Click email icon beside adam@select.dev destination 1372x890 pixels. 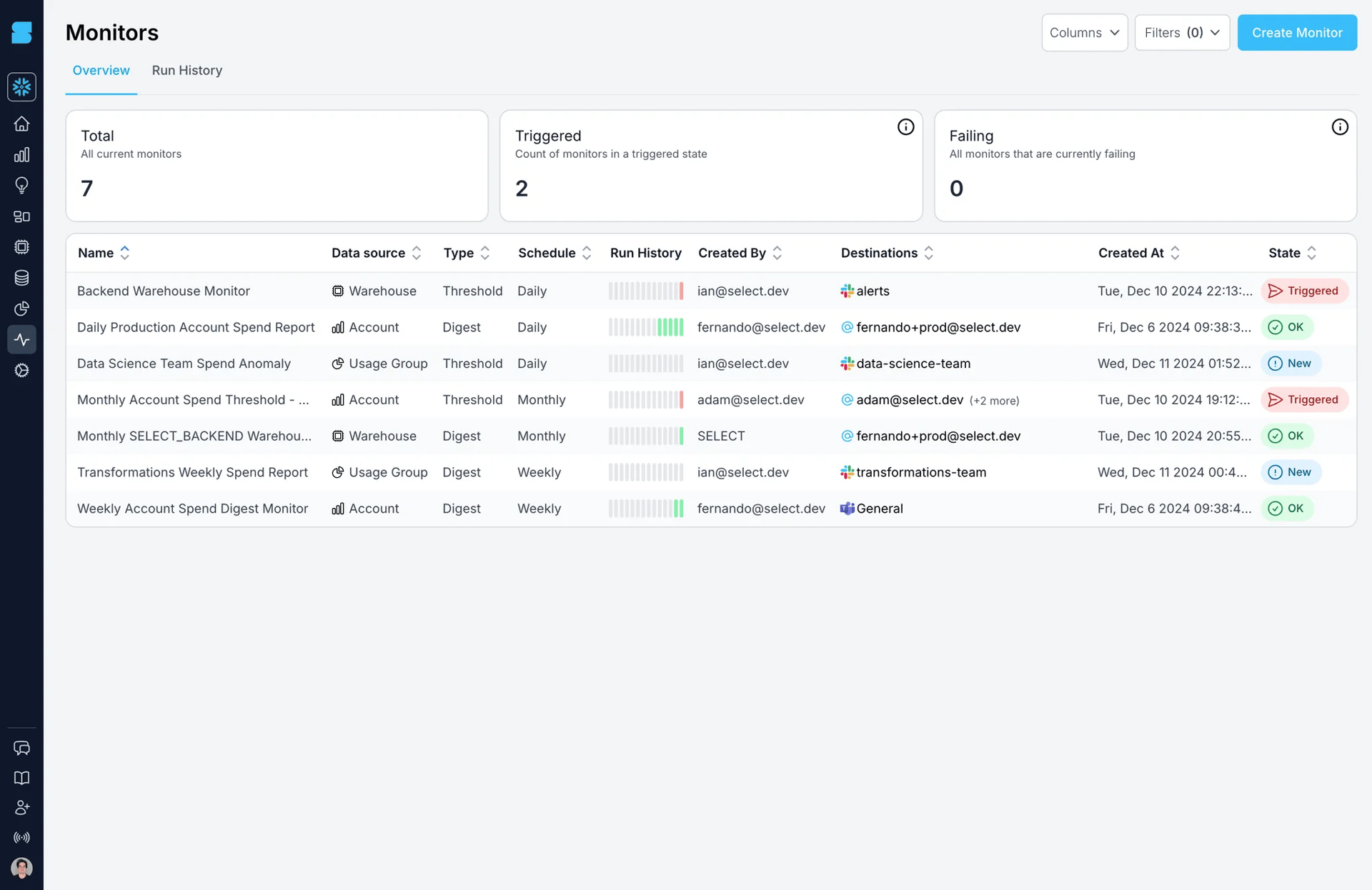coord(847,400)
